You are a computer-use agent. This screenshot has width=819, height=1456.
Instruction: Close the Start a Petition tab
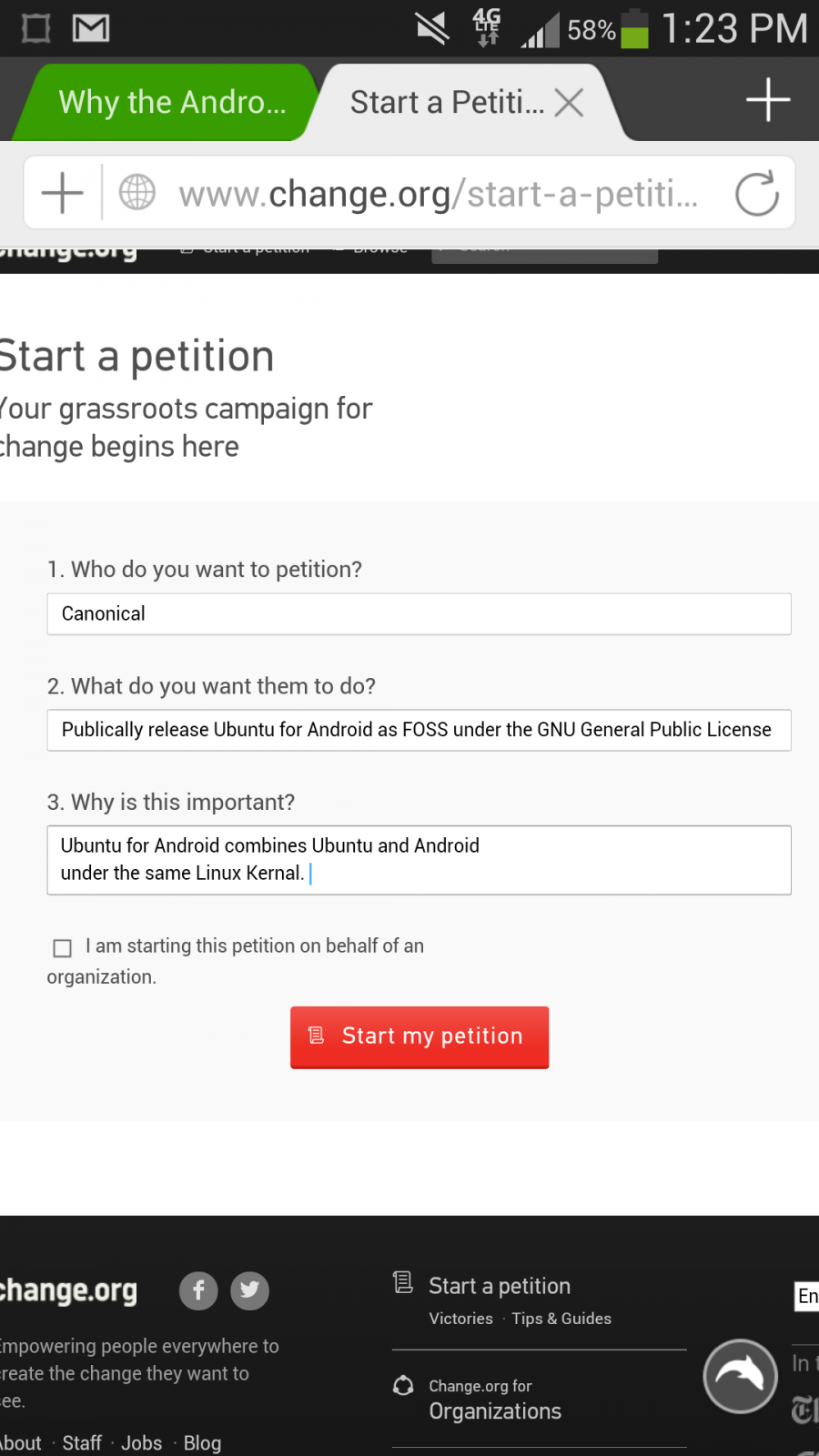pos(570,103)
